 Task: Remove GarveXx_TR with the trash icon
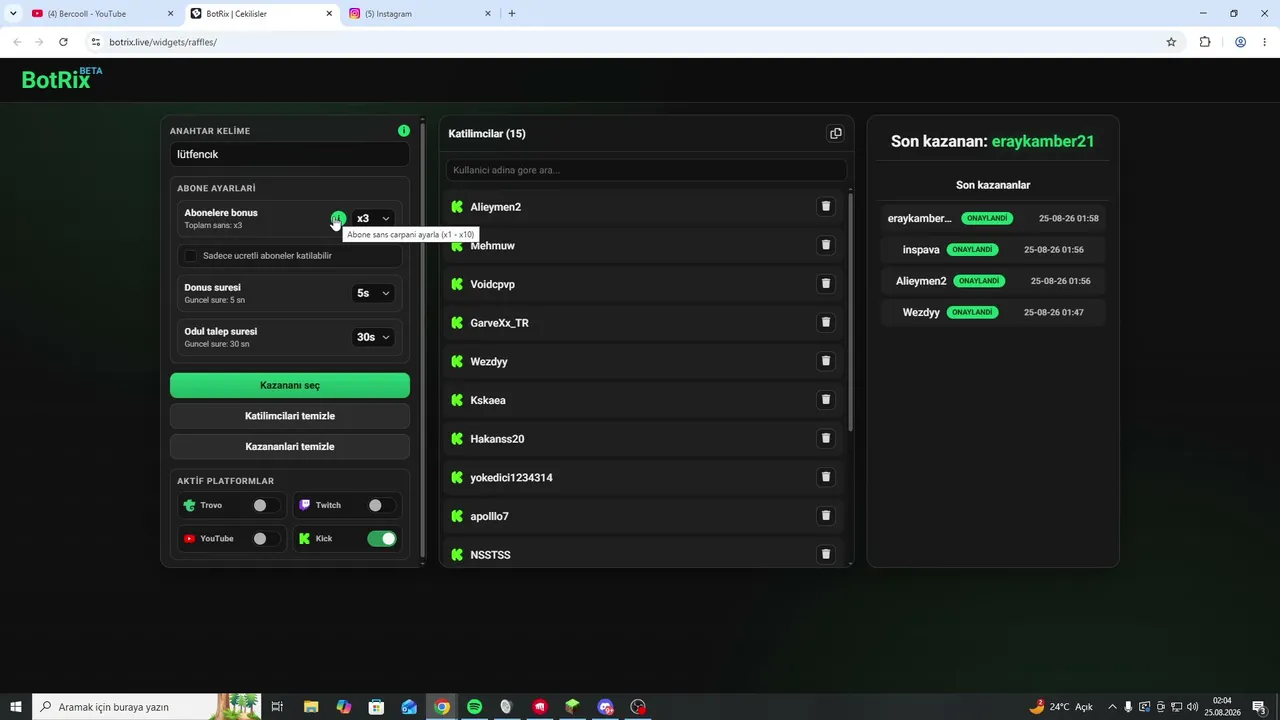click(826, 322)
